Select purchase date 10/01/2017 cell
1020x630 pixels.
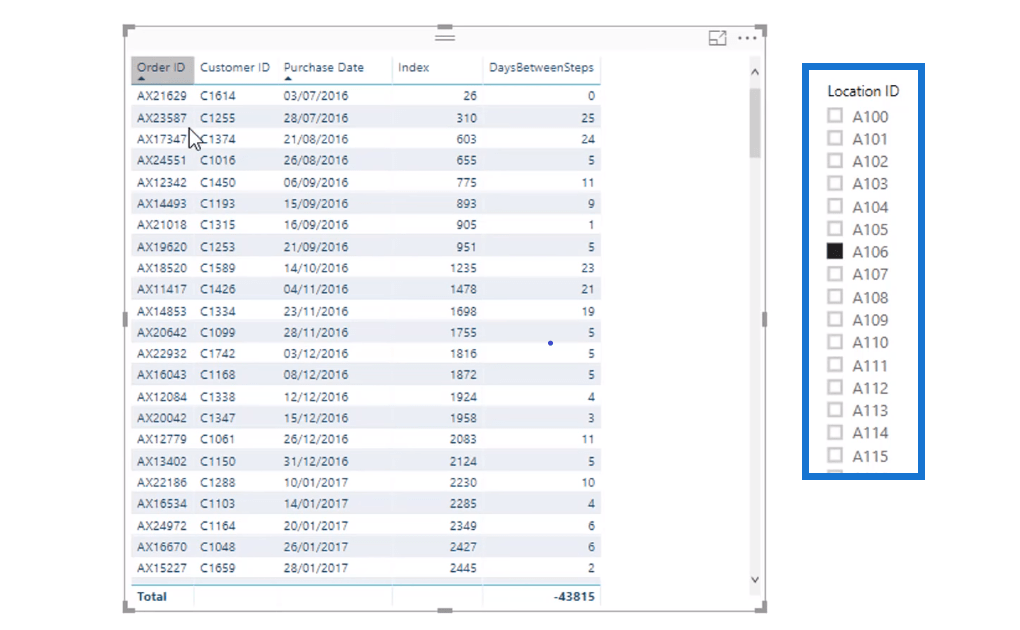(x=316, y=482)
